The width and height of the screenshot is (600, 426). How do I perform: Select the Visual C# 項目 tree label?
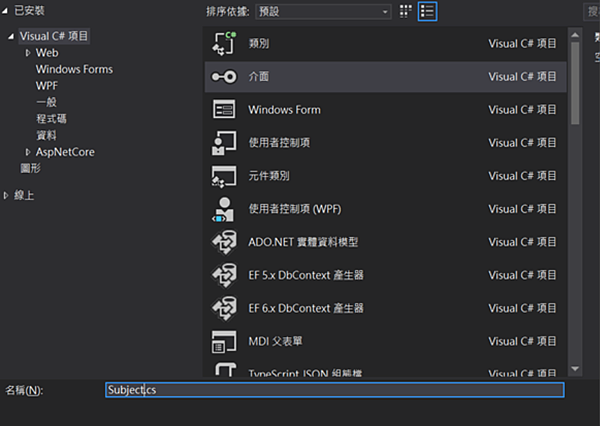pos(54,36)
